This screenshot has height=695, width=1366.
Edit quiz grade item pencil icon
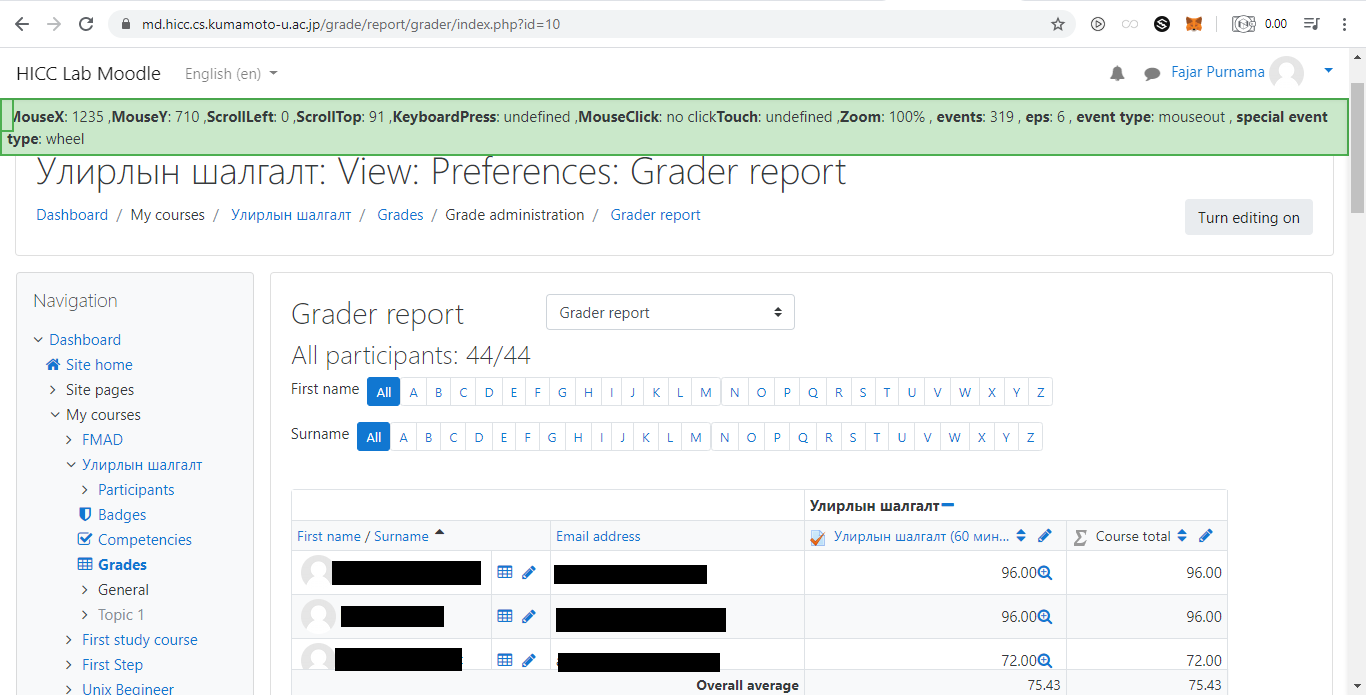(1045, 536)
